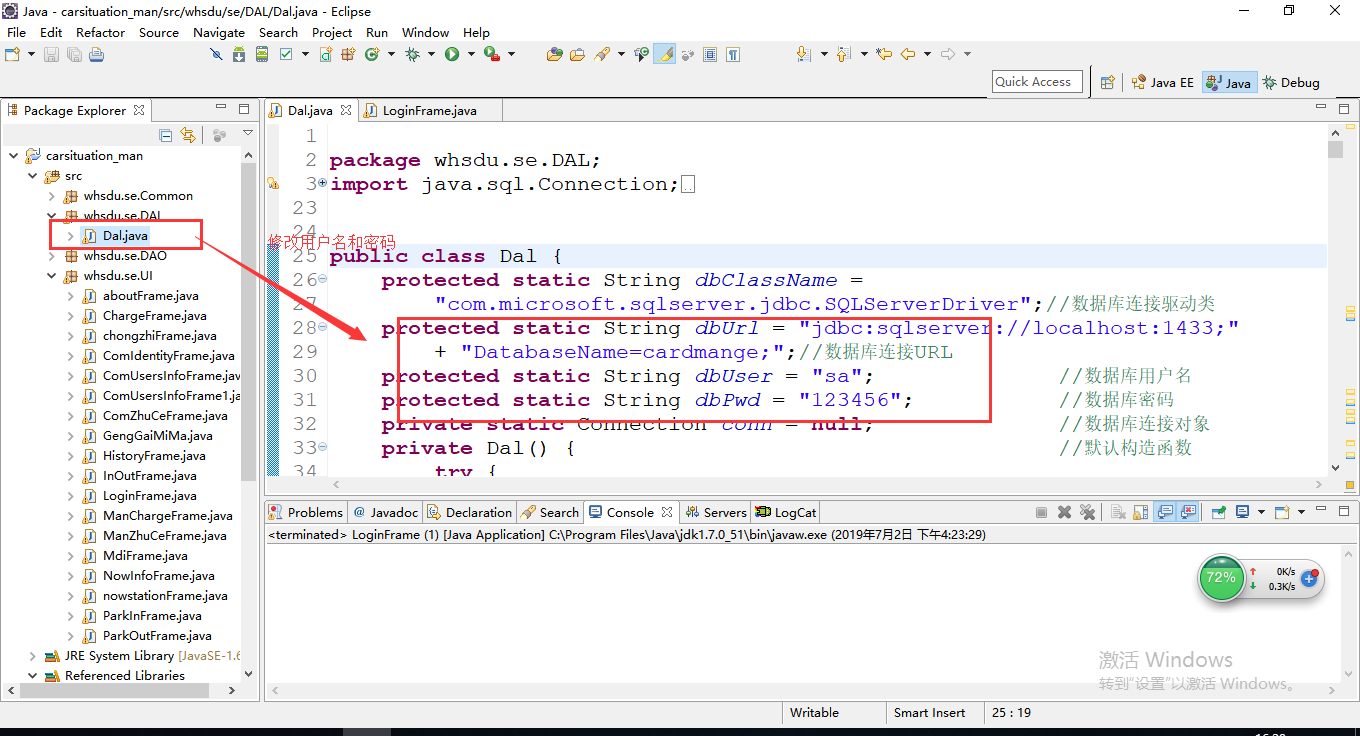Viewport: 1360px width, 736px height.
Task: Toggle Show Console When Standard Out Changes
Action: (1165, 512)
